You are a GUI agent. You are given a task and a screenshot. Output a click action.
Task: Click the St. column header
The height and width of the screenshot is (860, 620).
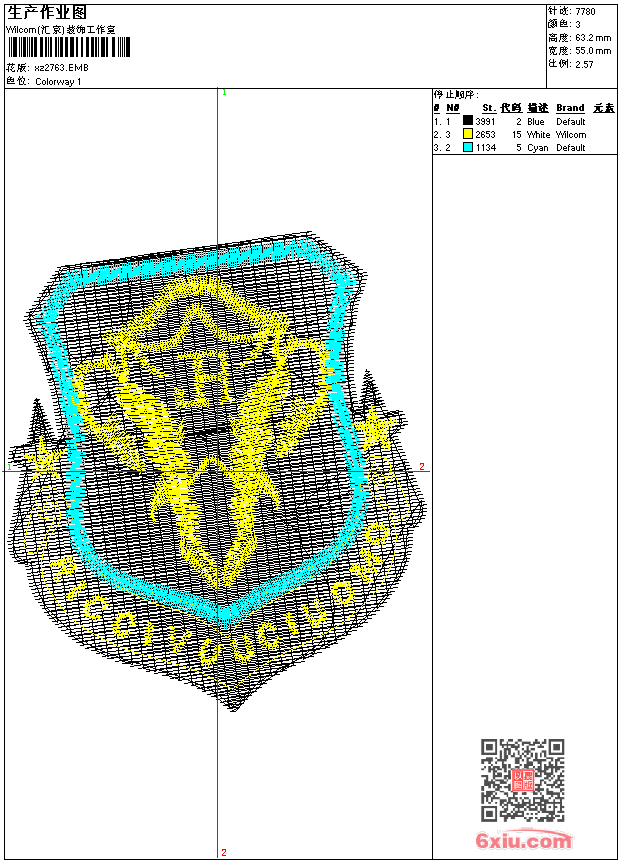(x=489, y=108)
